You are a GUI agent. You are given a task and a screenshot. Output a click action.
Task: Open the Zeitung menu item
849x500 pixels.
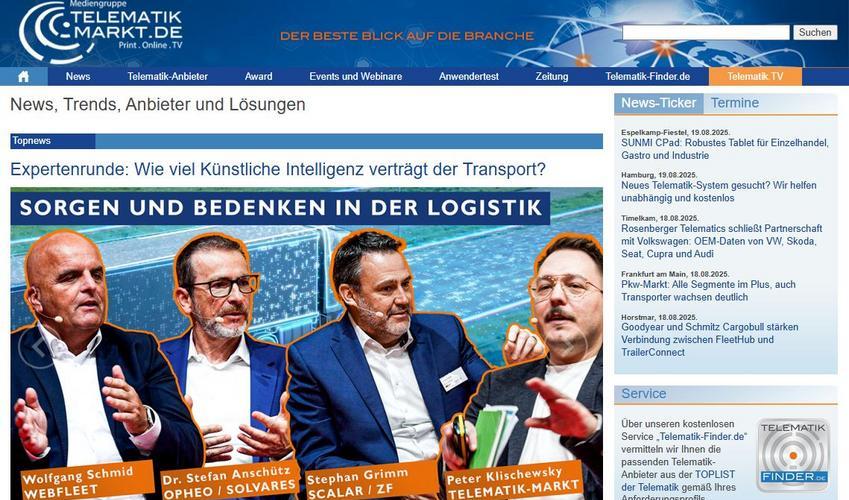click(x=552, y=76)
